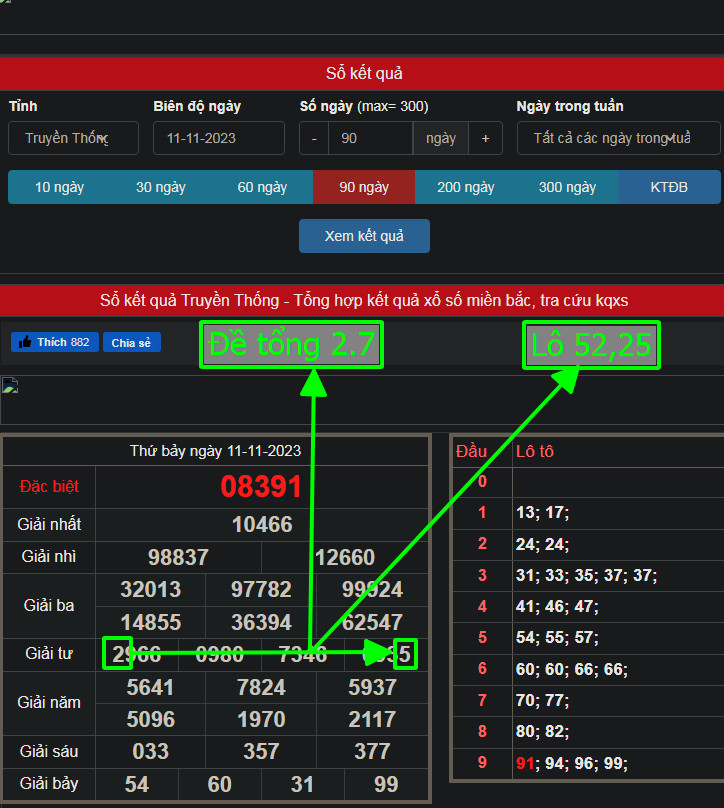Click the Biên độ ngày date field
This screenshot has height=808, width=724.
tap(218, 139)
